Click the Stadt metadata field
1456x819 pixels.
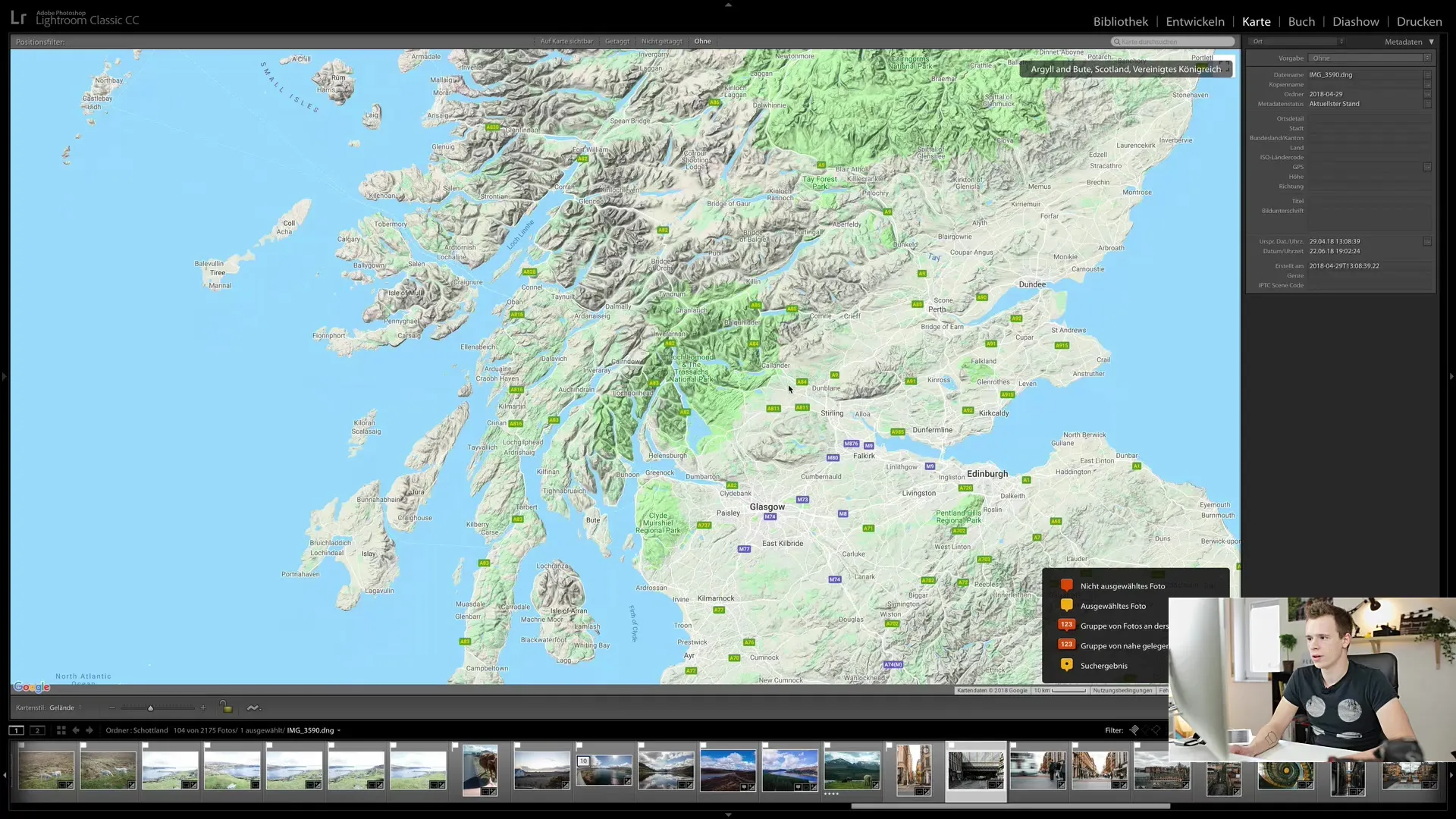click(1370, 128)
